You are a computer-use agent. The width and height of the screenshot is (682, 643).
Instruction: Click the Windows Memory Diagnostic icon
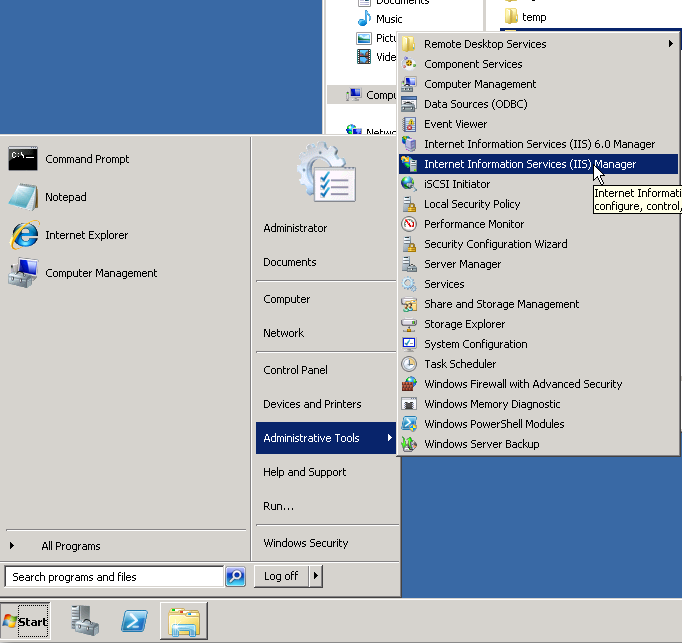[x=409, y=404]
